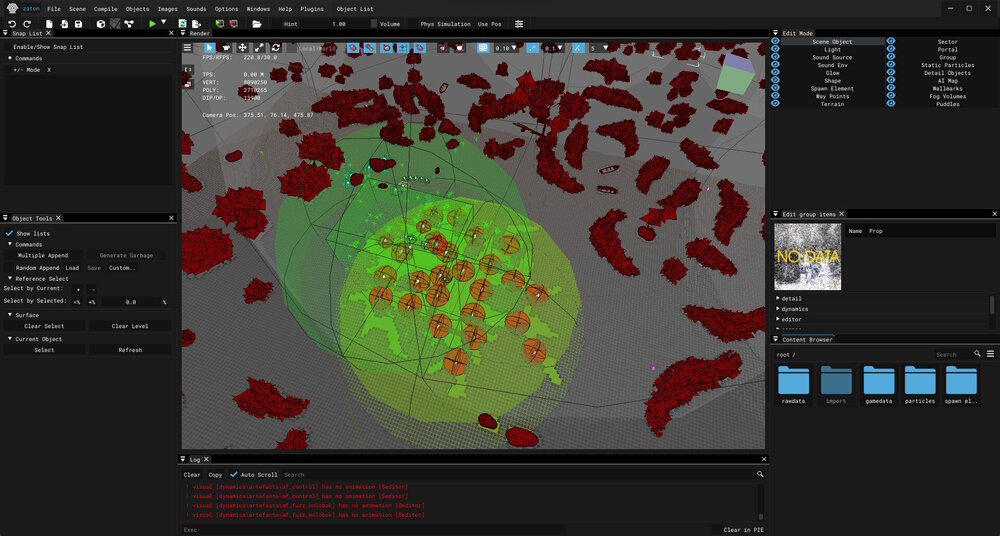Click the Save floppy-disk icon

pyautogui.click(x=78, y=24)
